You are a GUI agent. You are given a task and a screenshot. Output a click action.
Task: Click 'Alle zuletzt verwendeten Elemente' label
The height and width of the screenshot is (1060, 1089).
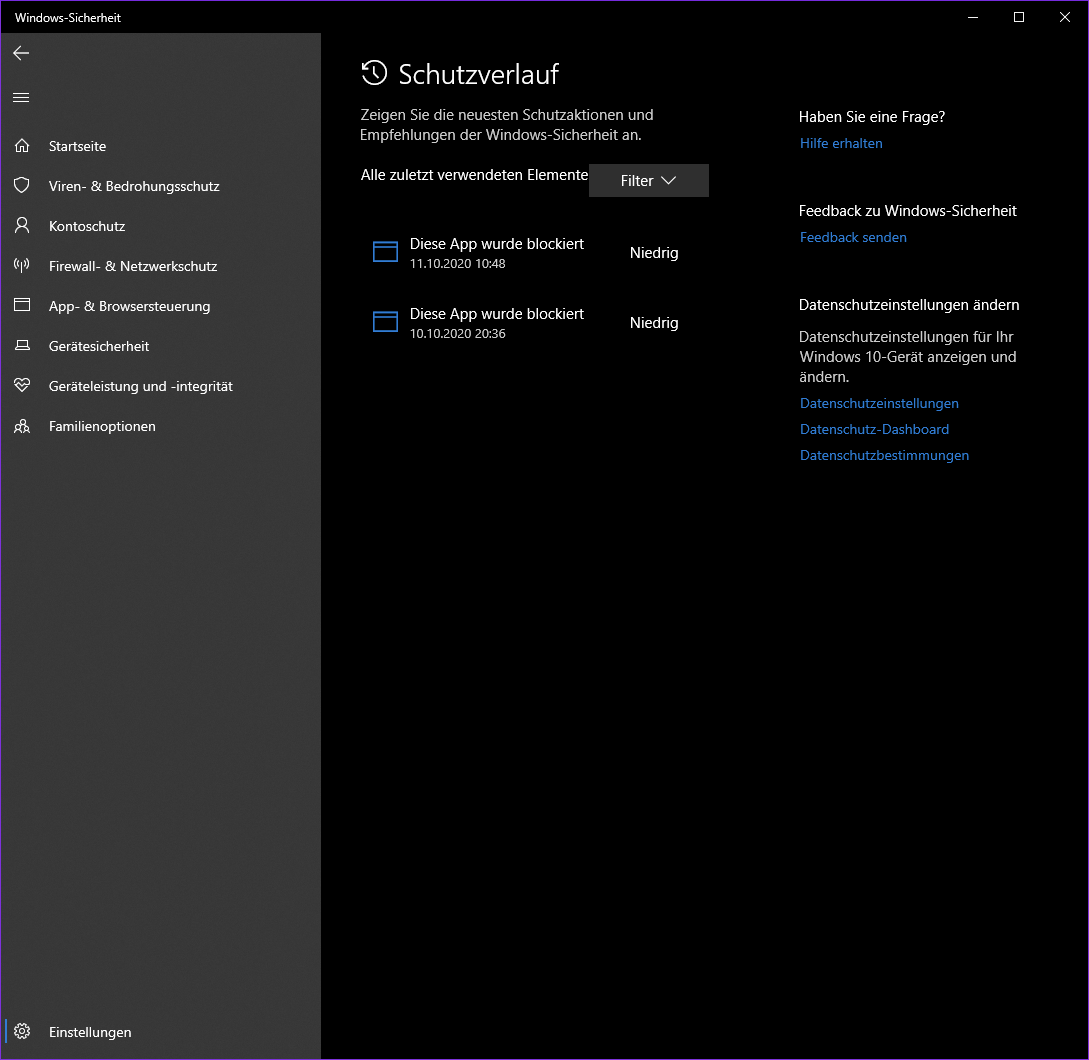pyautogui.click(x=474, y=175)
